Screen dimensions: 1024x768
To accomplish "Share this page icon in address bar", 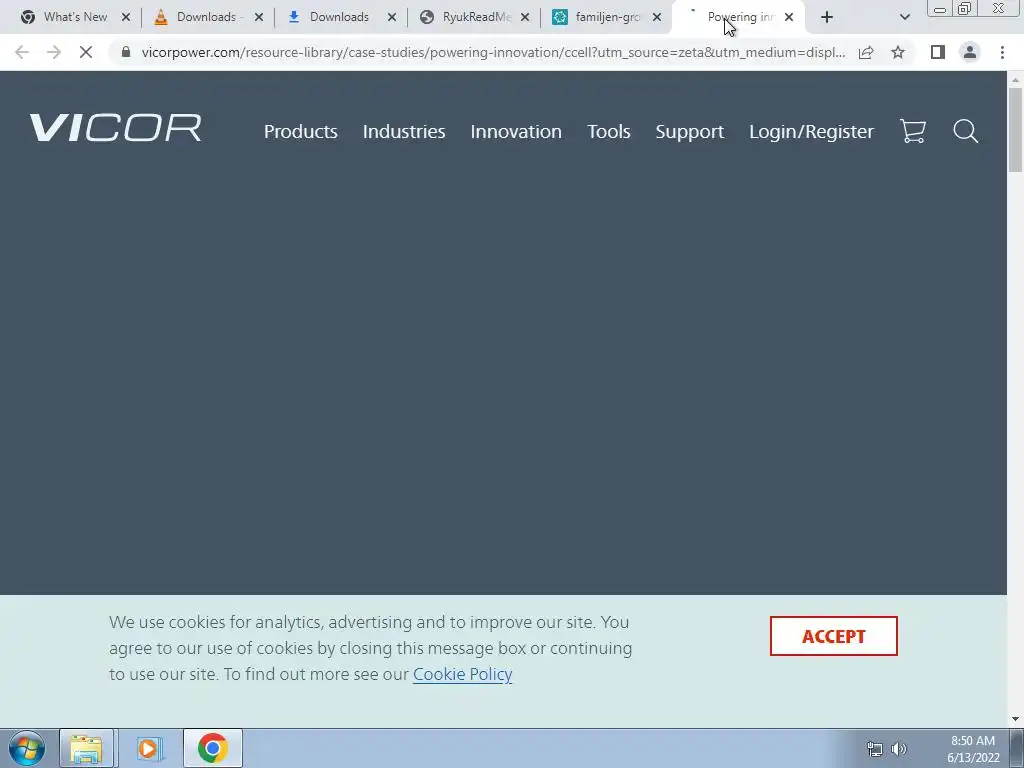I will point(866,52).
